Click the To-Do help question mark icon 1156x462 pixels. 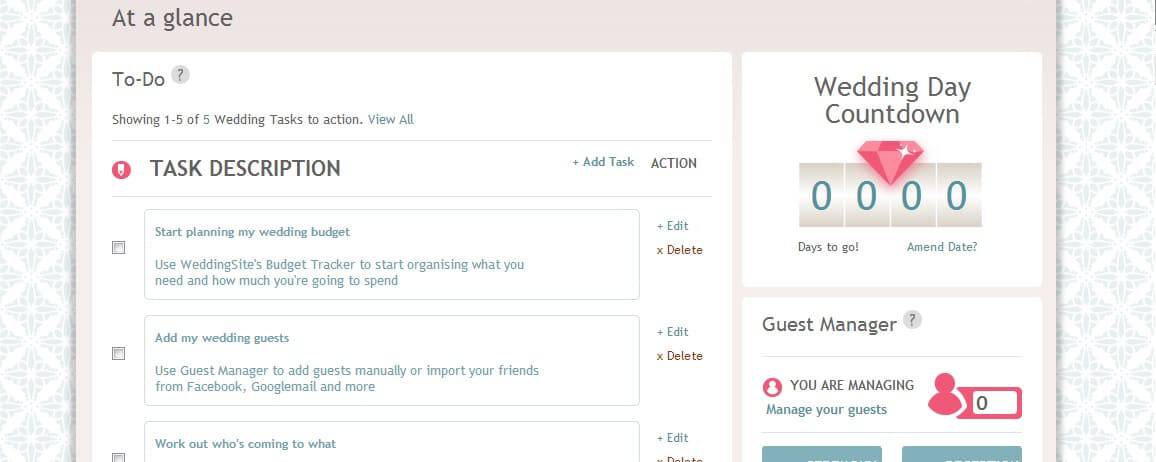(x=180, y=74)
